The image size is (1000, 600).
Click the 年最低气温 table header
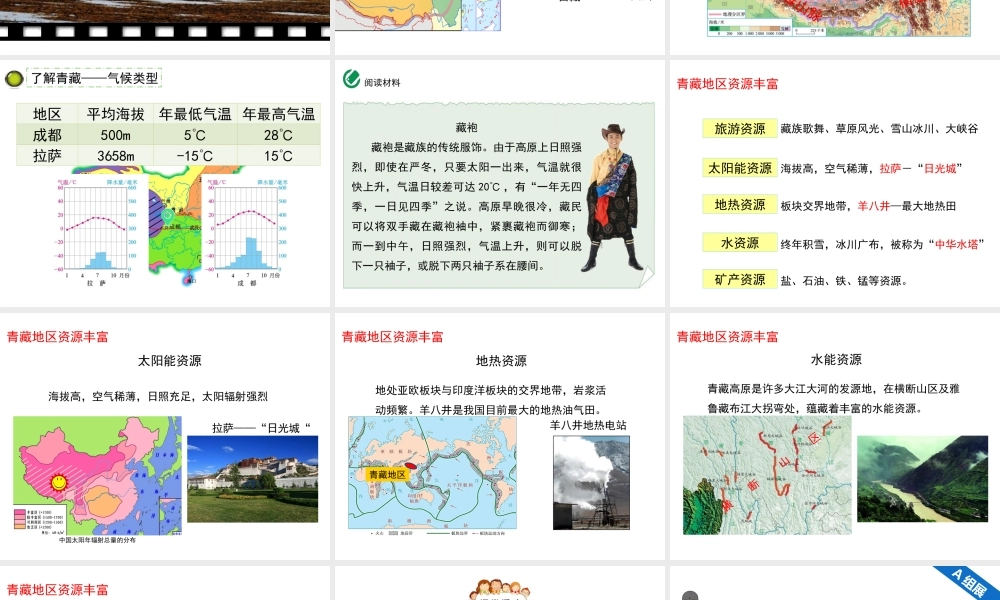pos(195,114)
